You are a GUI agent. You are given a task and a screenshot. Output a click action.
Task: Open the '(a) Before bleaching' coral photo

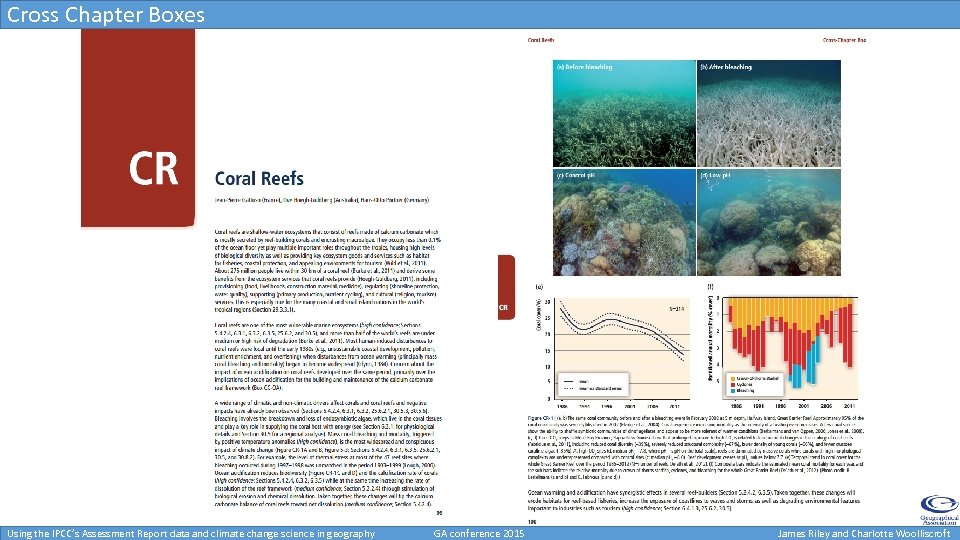pos(624,113)
